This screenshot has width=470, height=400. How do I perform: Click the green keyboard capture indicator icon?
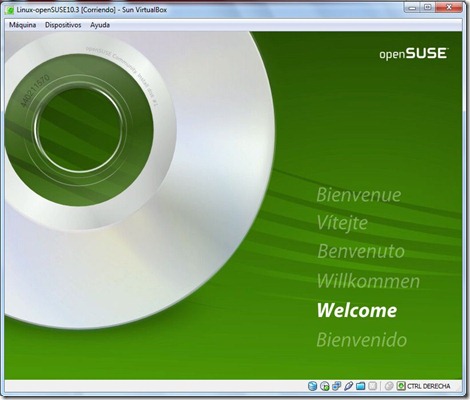tap(401, 386)
